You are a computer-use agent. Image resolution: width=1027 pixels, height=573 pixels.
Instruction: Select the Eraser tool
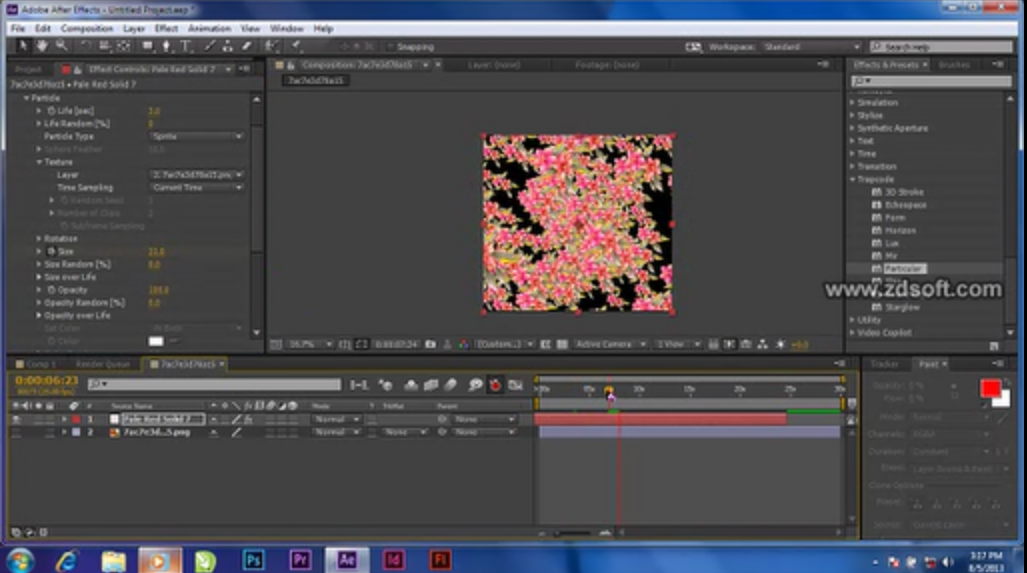click(x=247, y=46)
